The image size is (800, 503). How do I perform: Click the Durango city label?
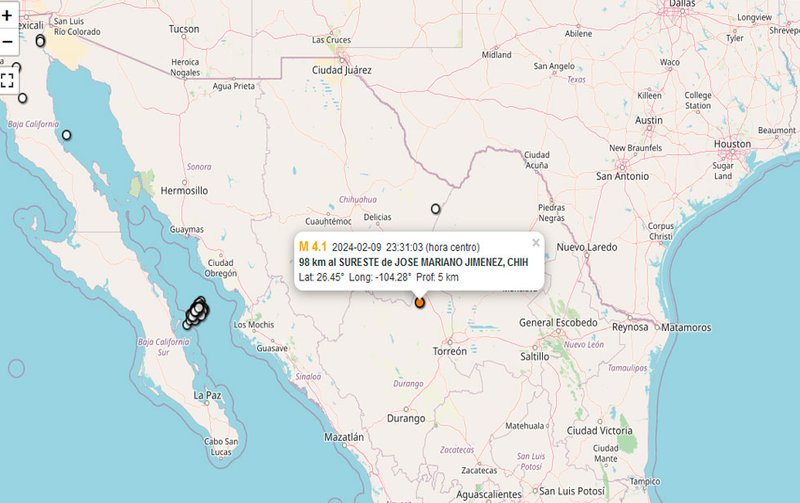406,418
